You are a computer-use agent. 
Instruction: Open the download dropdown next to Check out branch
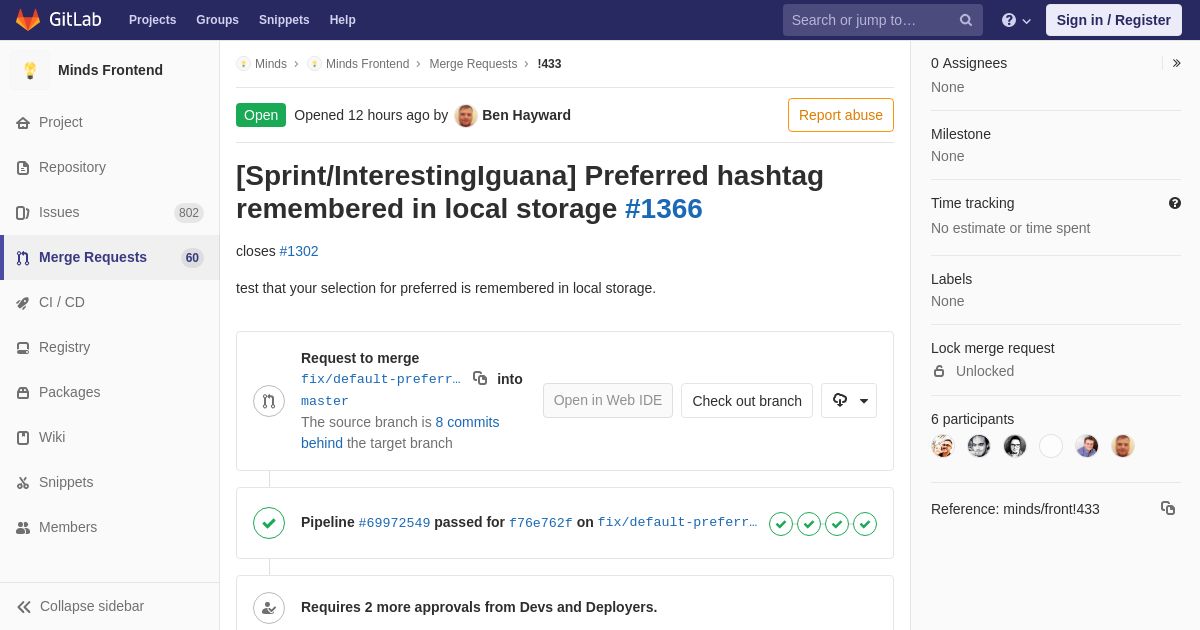click(849, 400)
